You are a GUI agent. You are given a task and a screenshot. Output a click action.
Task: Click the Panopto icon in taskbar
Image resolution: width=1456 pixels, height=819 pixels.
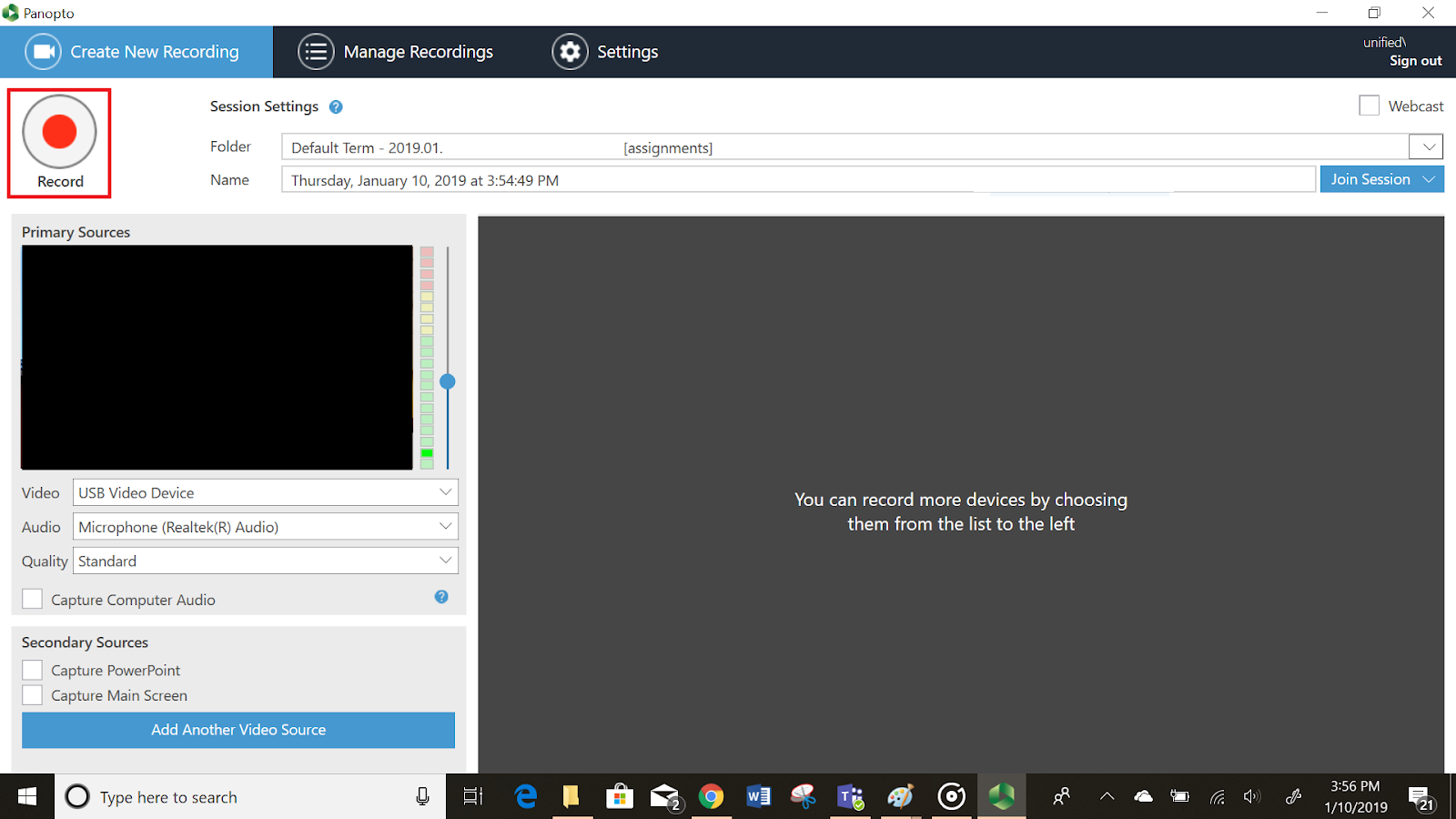(1001, 797)
